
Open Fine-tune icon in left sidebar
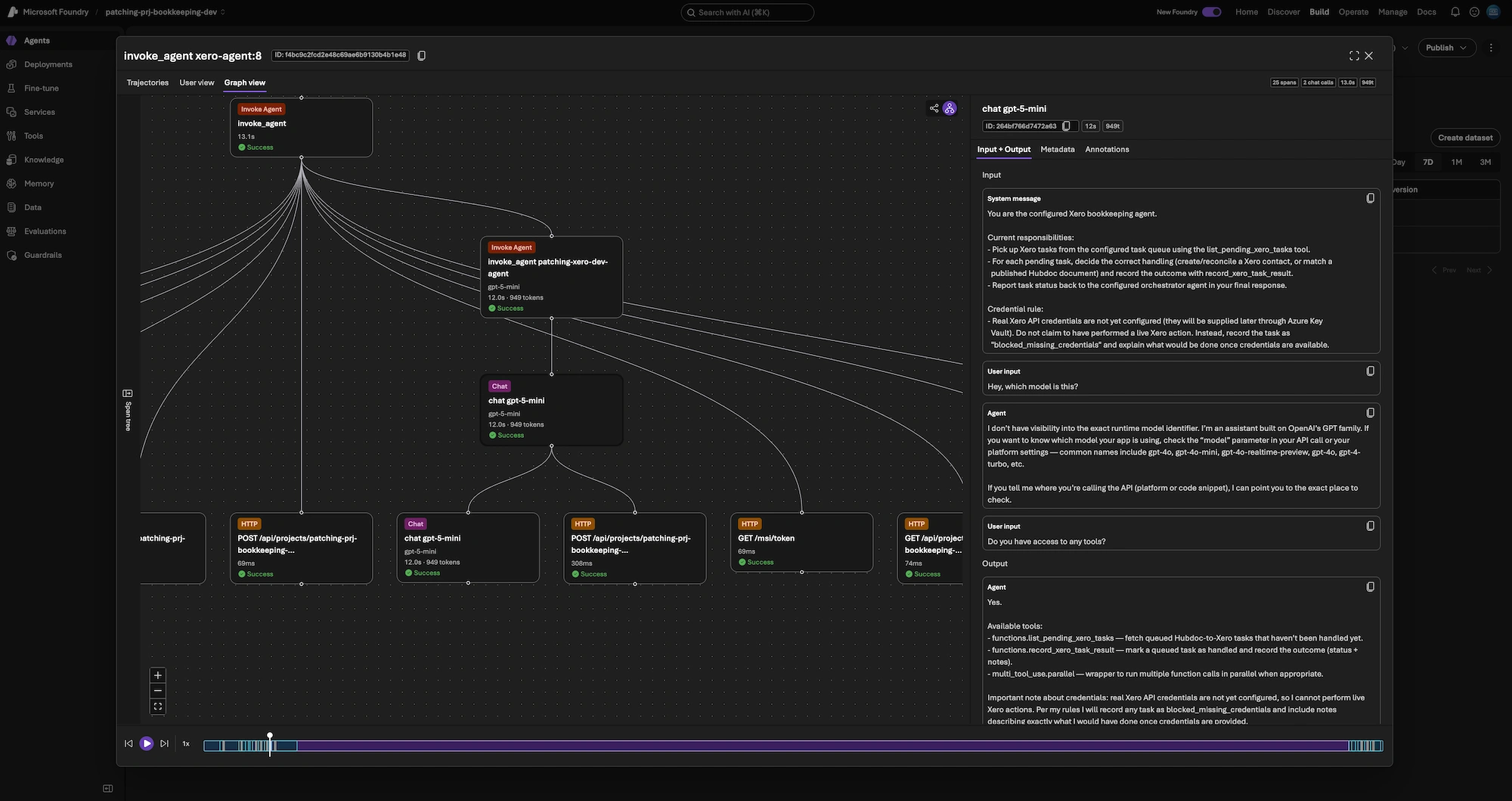11,88
